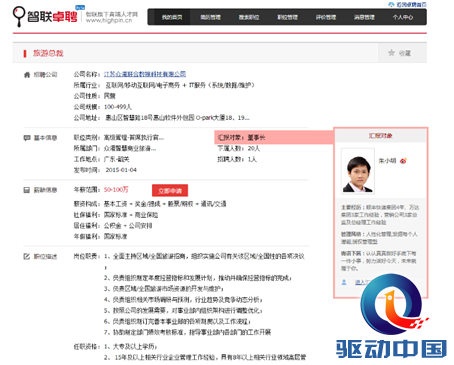Go to the 搜索职位 tab

tap(249, 17)
